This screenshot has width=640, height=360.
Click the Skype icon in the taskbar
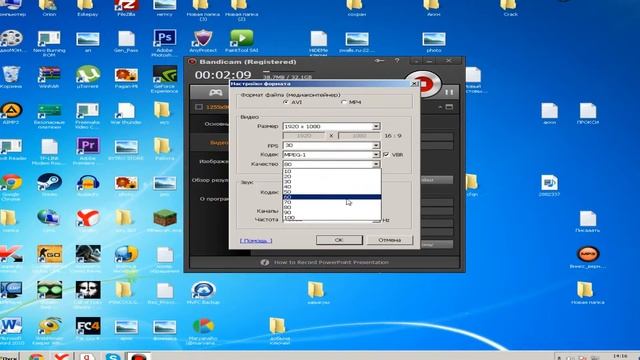[113, 356]
